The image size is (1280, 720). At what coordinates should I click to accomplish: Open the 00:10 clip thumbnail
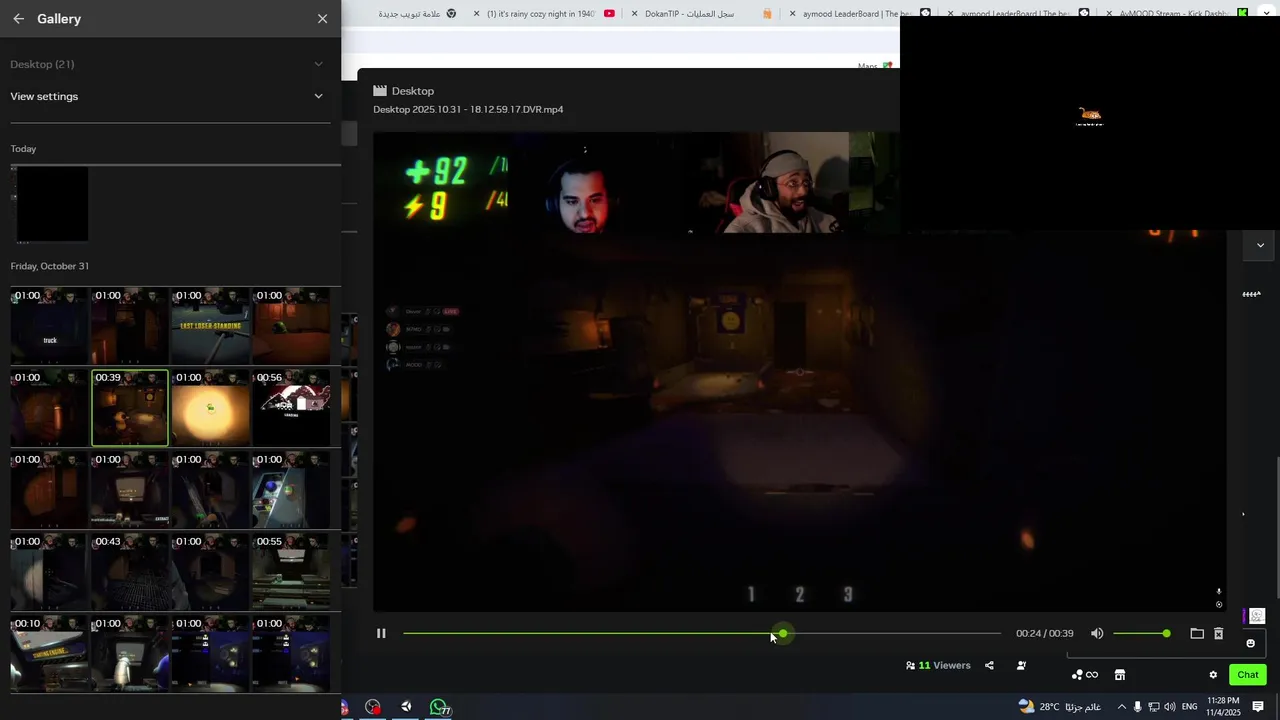point(49,654)
